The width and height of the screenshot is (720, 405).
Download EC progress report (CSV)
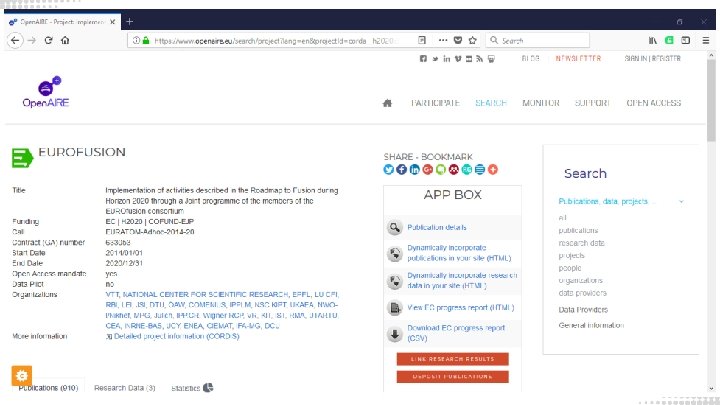(456, 333)
